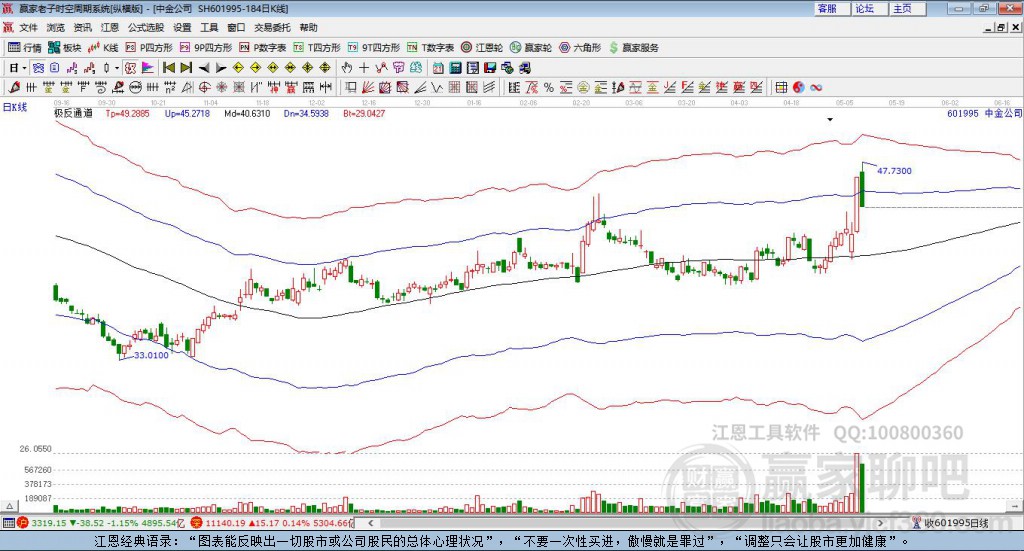Image resolution: width=1024 pixels, height=551 pixels.
Task: Click the jump-to-last bar icon
Action: coord(186,68)
